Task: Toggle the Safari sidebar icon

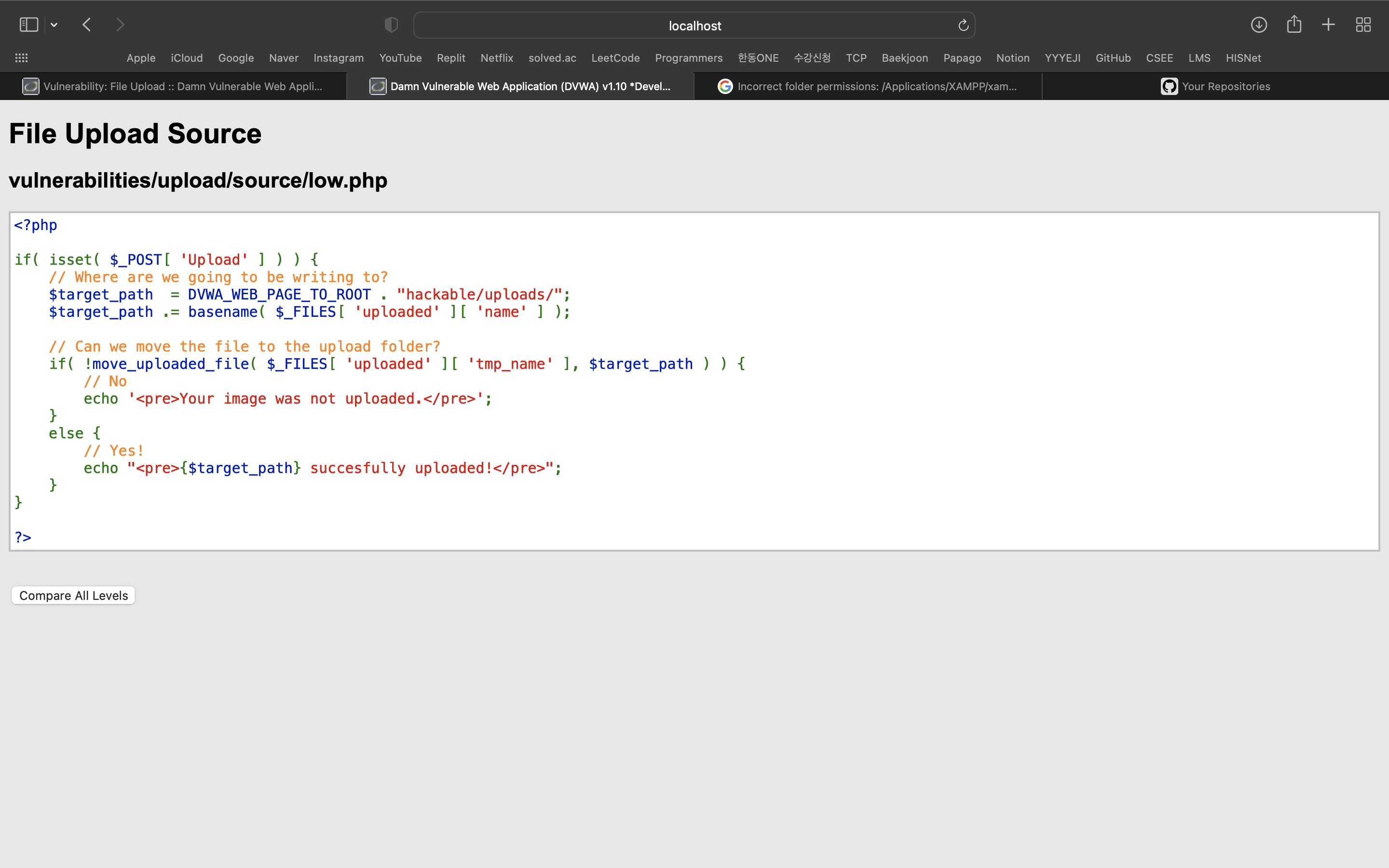Action: (29, 25)
